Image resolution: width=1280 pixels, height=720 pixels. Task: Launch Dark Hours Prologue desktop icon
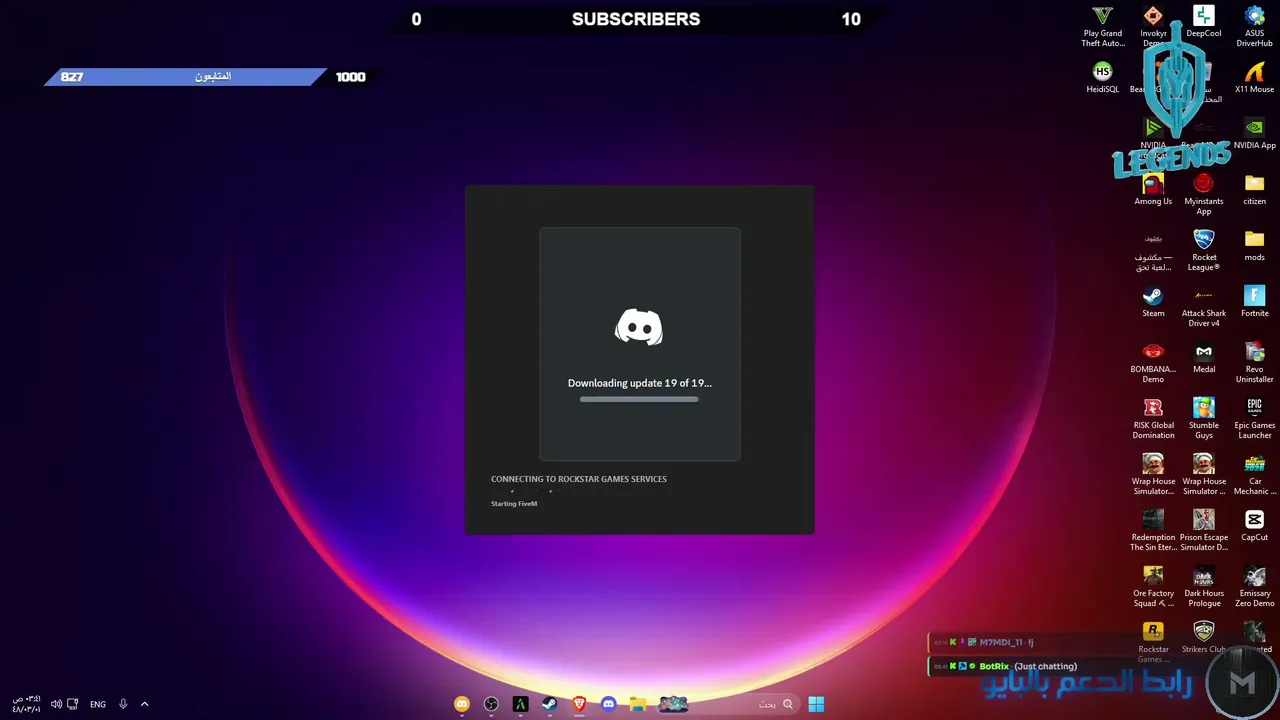coord(1204,586)
